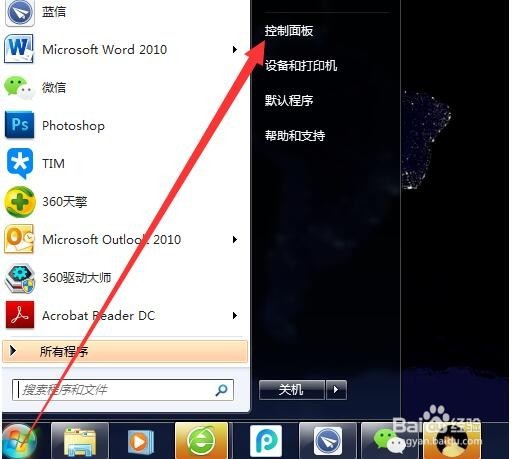
Task: Open the TIM star icon
Action: (x=20, y=164)
